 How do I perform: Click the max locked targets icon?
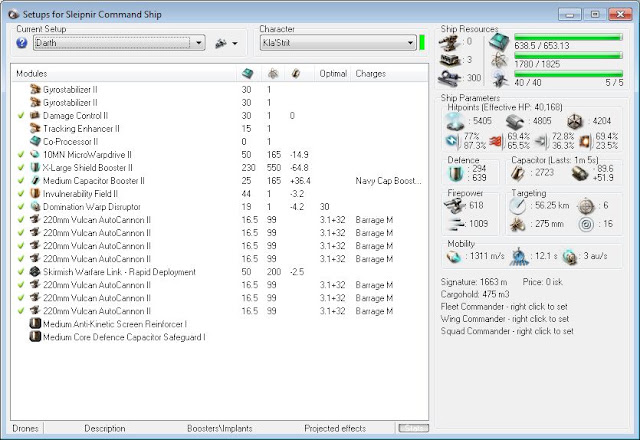(x=586, y=206)
